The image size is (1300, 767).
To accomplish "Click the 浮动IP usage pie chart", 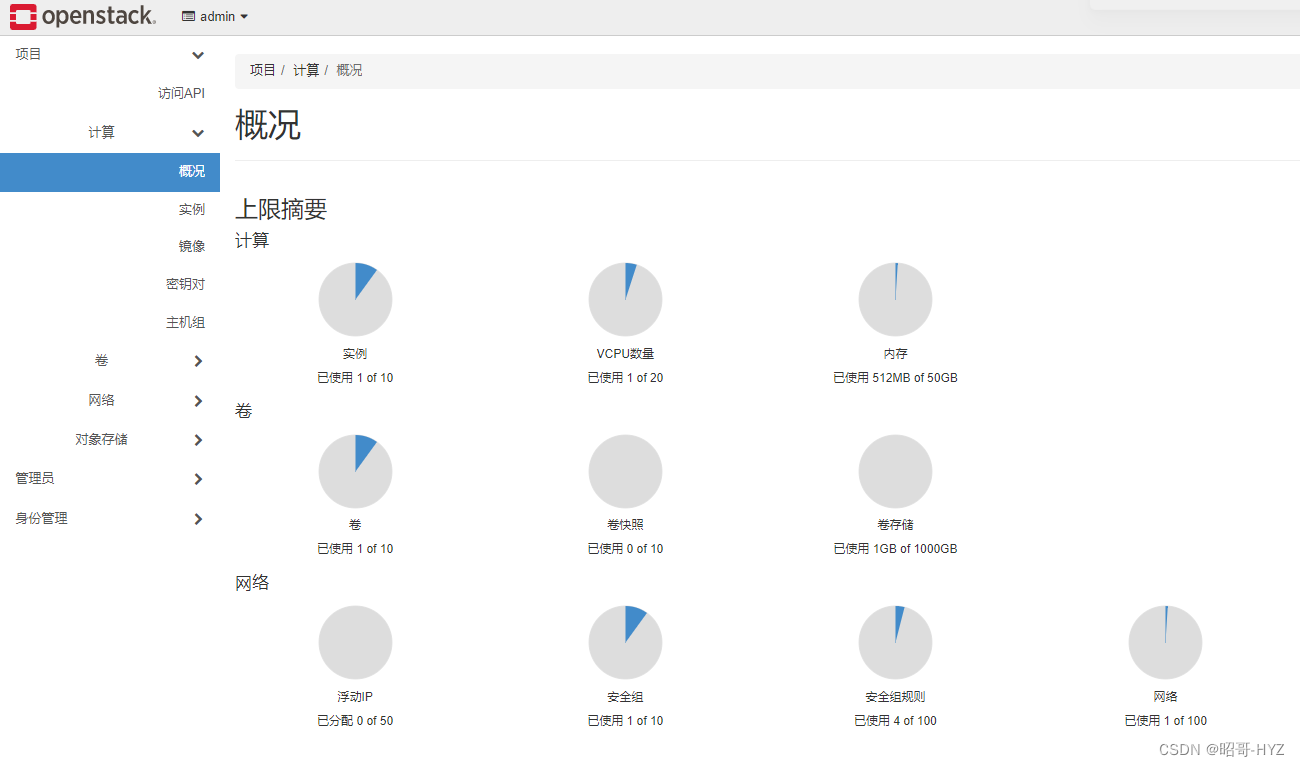I will 355,642.
